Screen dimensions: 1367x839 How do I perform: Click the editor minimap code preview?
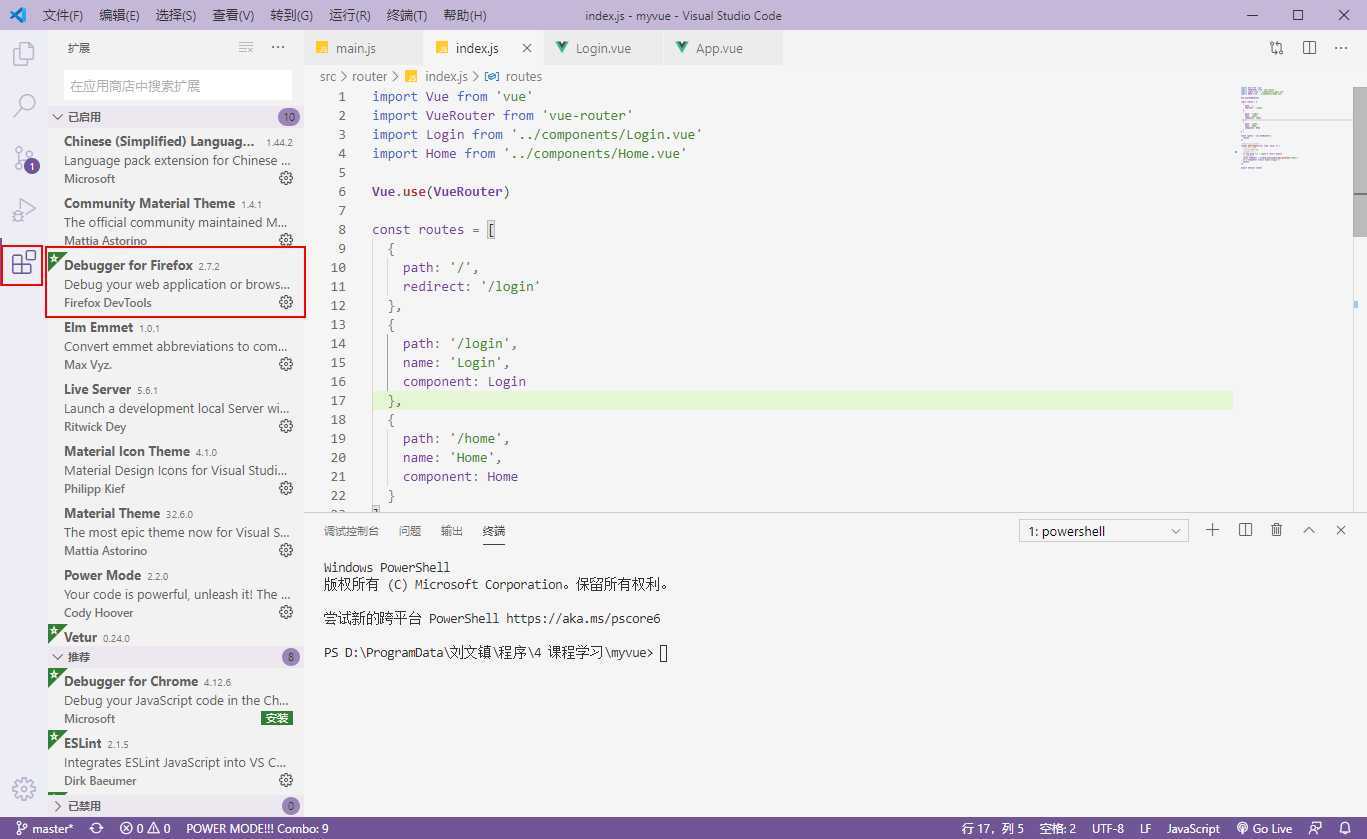pyautogui.click(x=1270, y=130)
